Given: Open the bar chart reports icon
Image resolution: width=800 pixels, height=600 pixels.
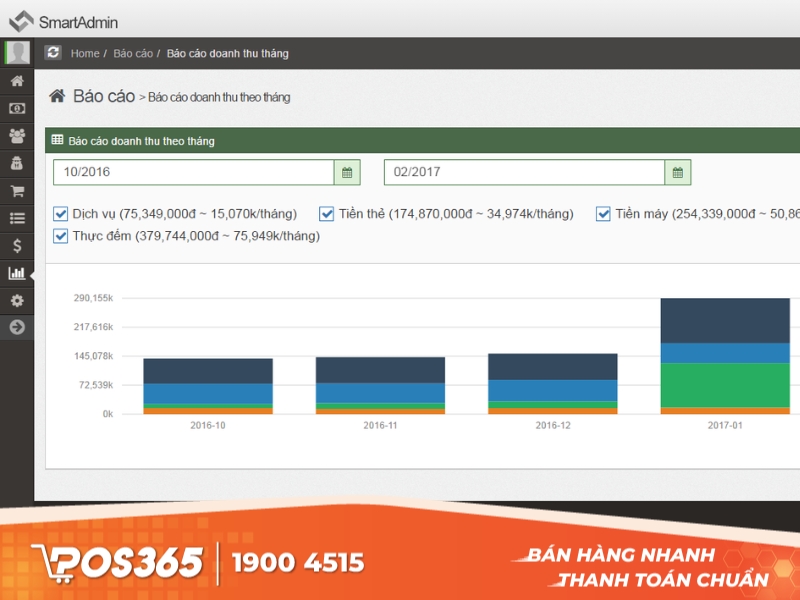Looking at the screenshot, I should (17, 273).
